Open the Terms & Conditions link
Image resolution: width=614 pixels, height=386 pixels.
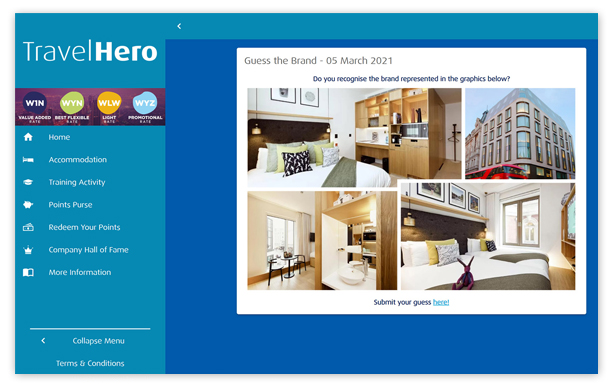pyautogui.click(x=90, y=363)
